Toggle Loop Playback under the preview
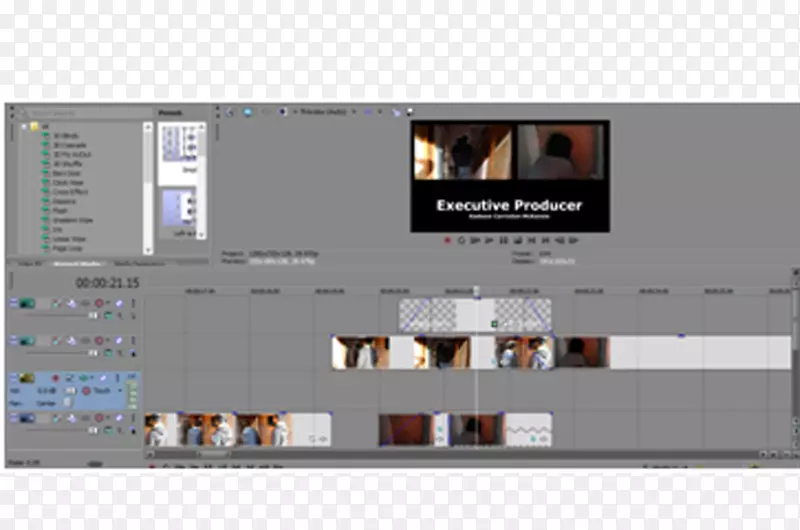 click(x=461, y=240)
